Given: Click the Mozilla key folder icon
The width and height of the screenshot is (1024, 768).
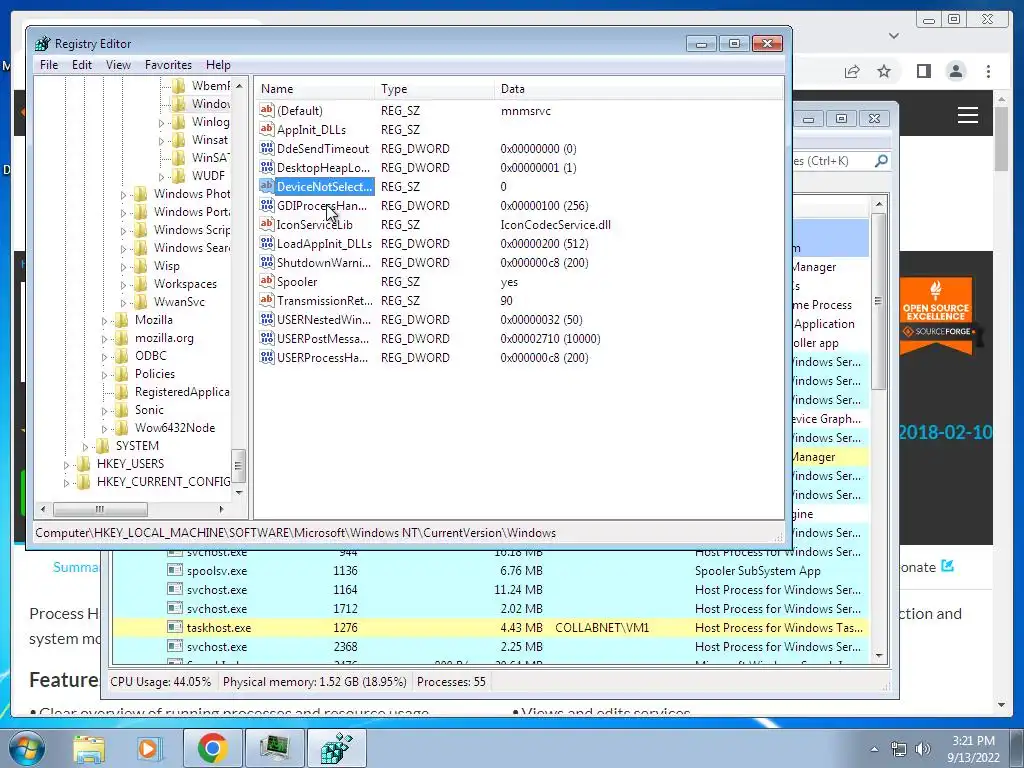Looking at the screenshot, I should (x=121, y=319).
